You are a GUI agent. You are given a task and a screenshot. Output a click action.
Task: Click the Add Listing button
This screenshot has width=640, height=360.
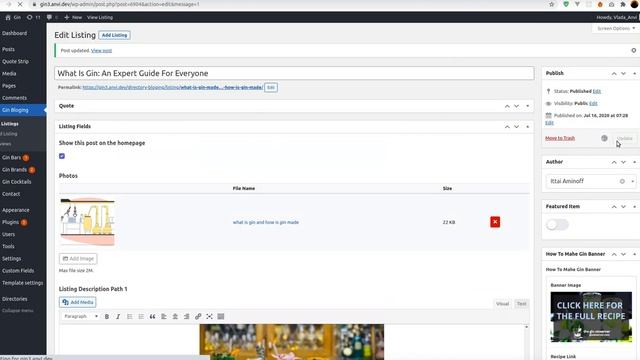point(114,36)
